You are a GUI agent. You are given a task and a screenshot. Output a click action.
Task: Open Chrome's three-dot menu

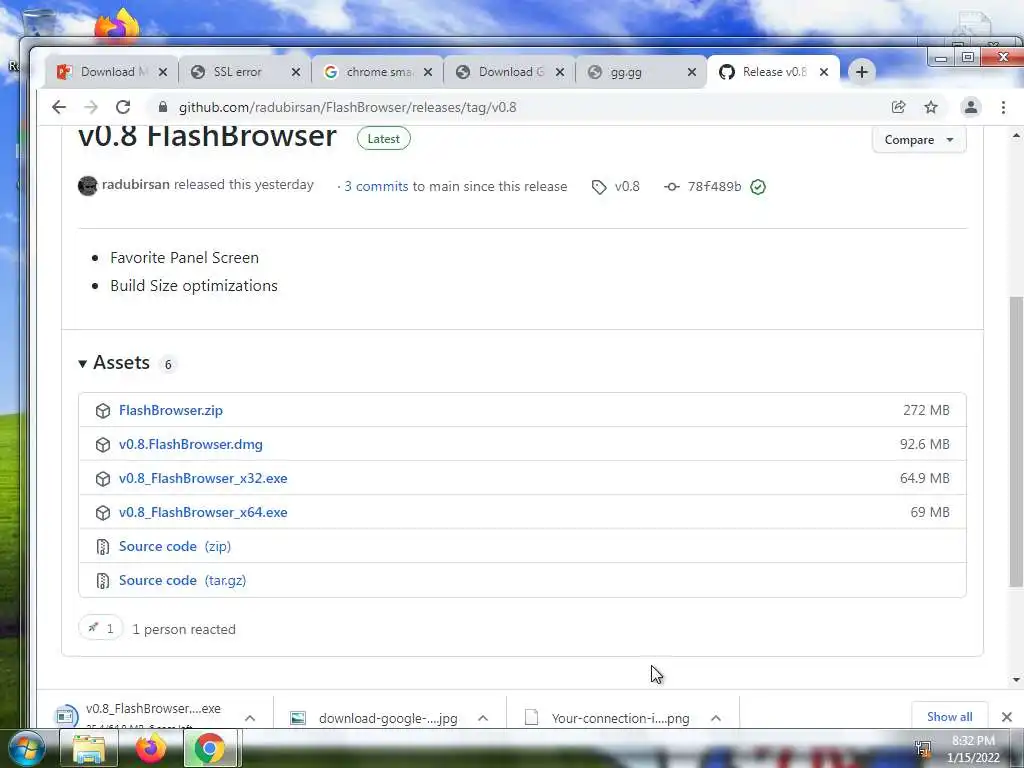1003,107
